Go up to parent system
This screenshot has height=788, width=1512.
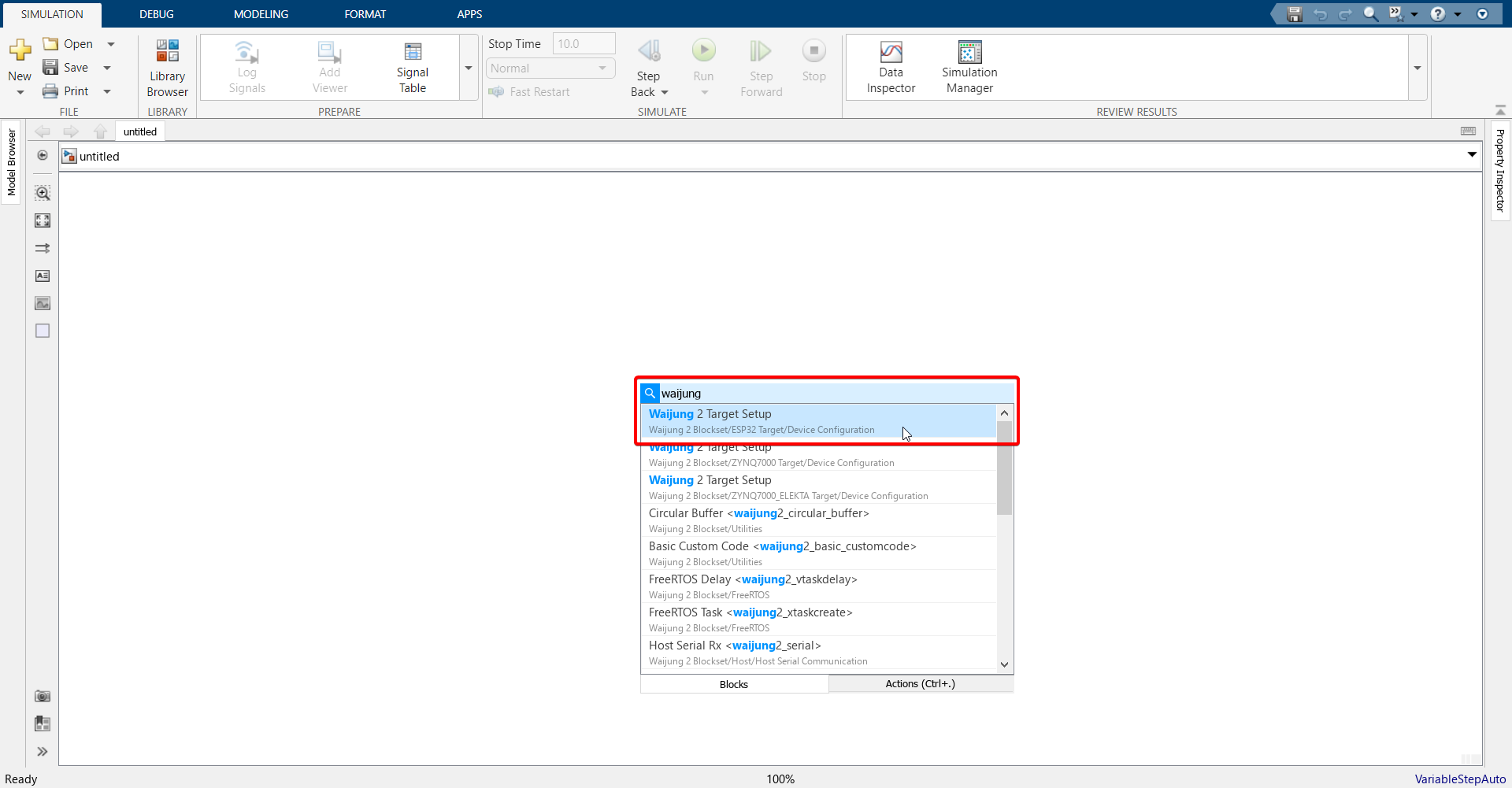[x=100, y=131]
